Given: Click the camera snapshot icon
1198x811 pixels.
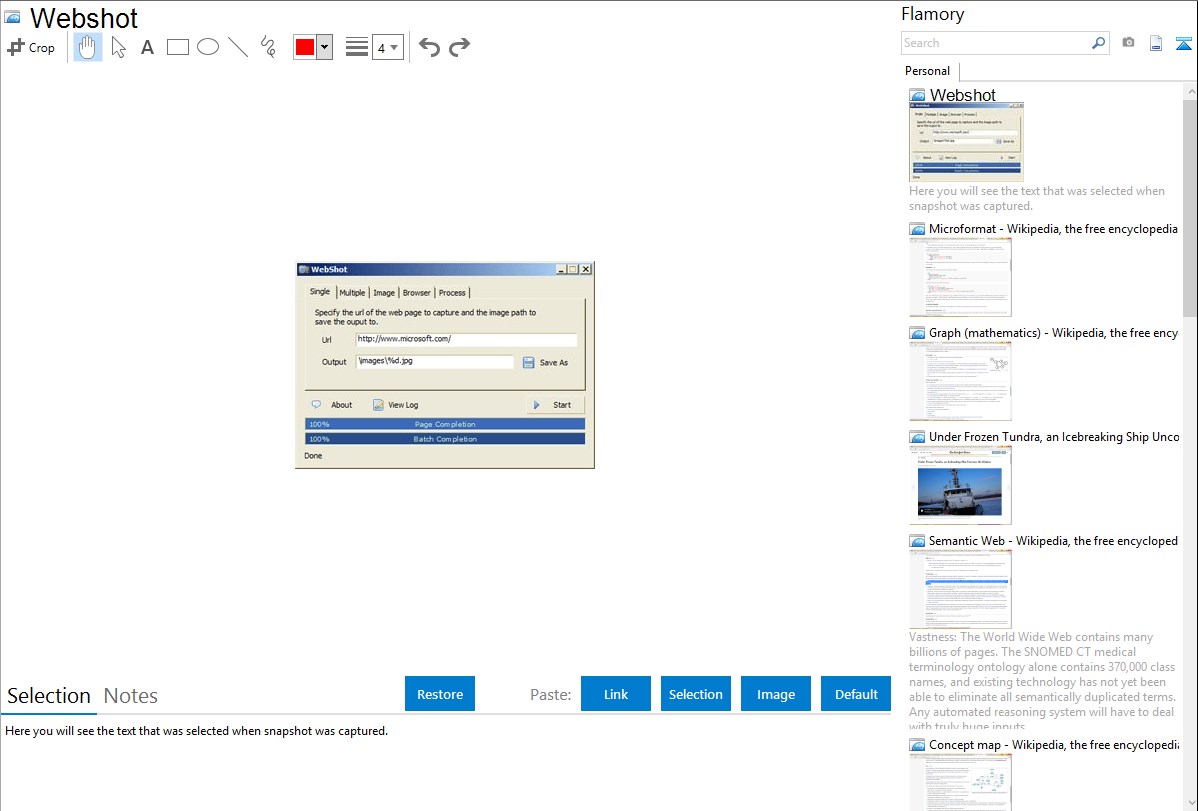Looking at the screenshot, I should [x=1128, y=43].
